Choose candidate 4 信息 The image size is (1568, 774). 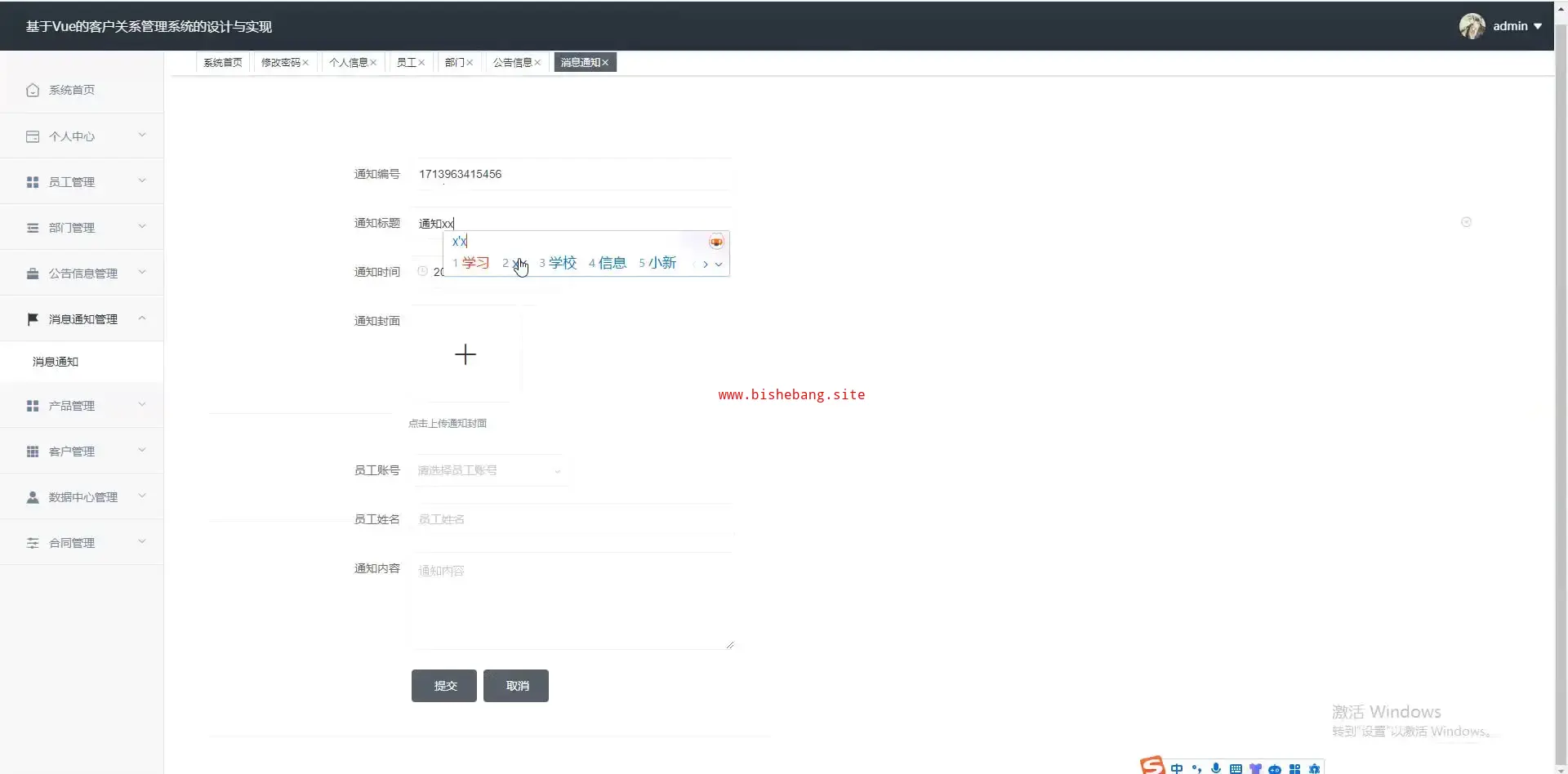(608, 263)
